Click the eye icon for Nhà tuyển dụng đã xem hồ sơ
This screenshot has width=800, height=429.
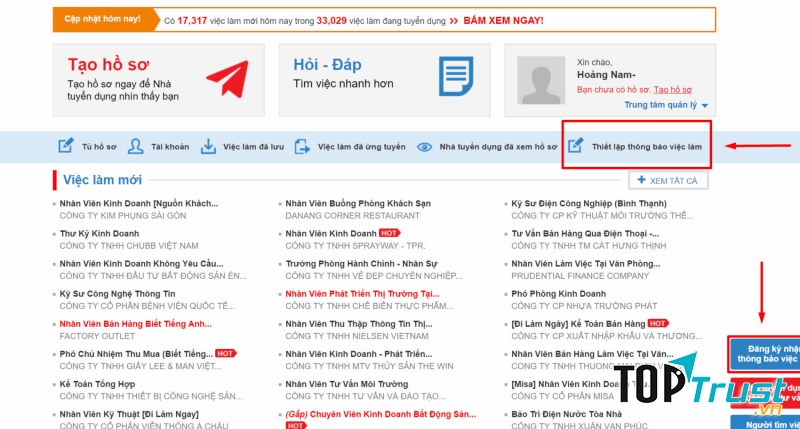pyautogui.click(x=425, y=146)
